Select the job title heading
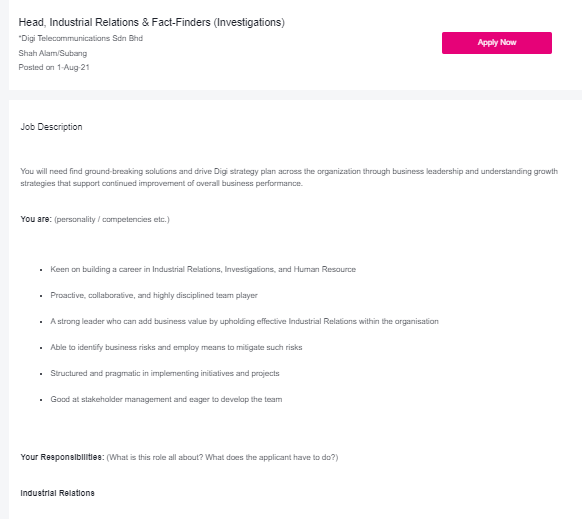The width and height of the screenshot is (582, 519). point(151,22)
